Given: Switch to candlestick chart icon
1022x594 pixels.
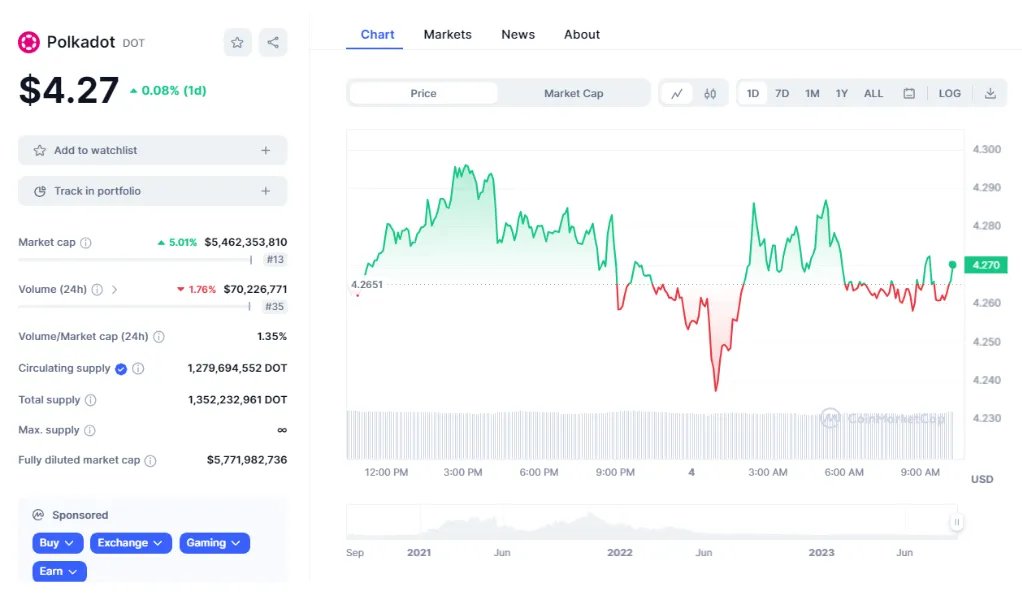Looking at the screenshot, I should [710, 93].
